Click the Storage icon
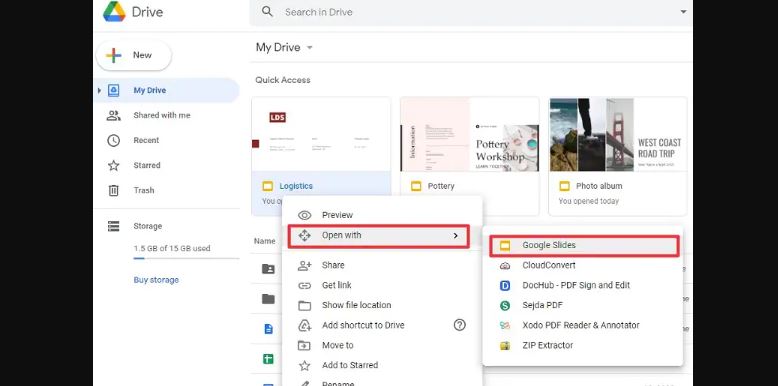Viewport: 778px width, 386px height. pos(114,226)
